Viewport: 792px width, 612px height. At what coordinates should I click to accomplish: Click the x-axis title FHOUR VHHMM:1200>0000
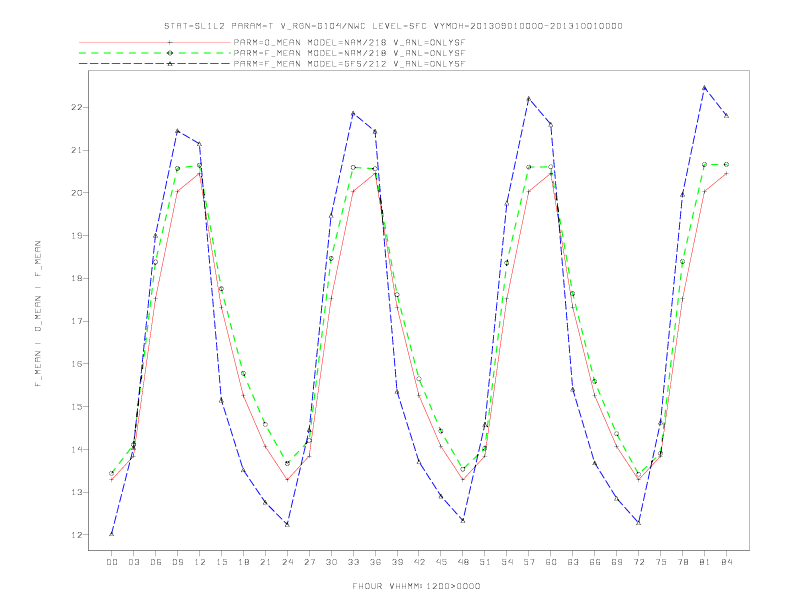tap(416, 586)
